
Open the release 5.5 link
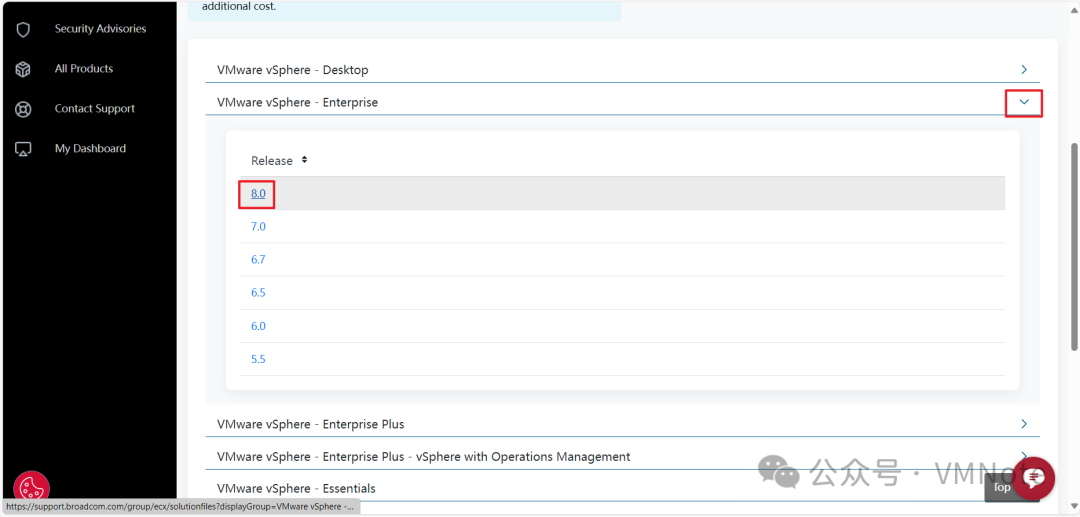pyautogui.click(x=258, y=359)
